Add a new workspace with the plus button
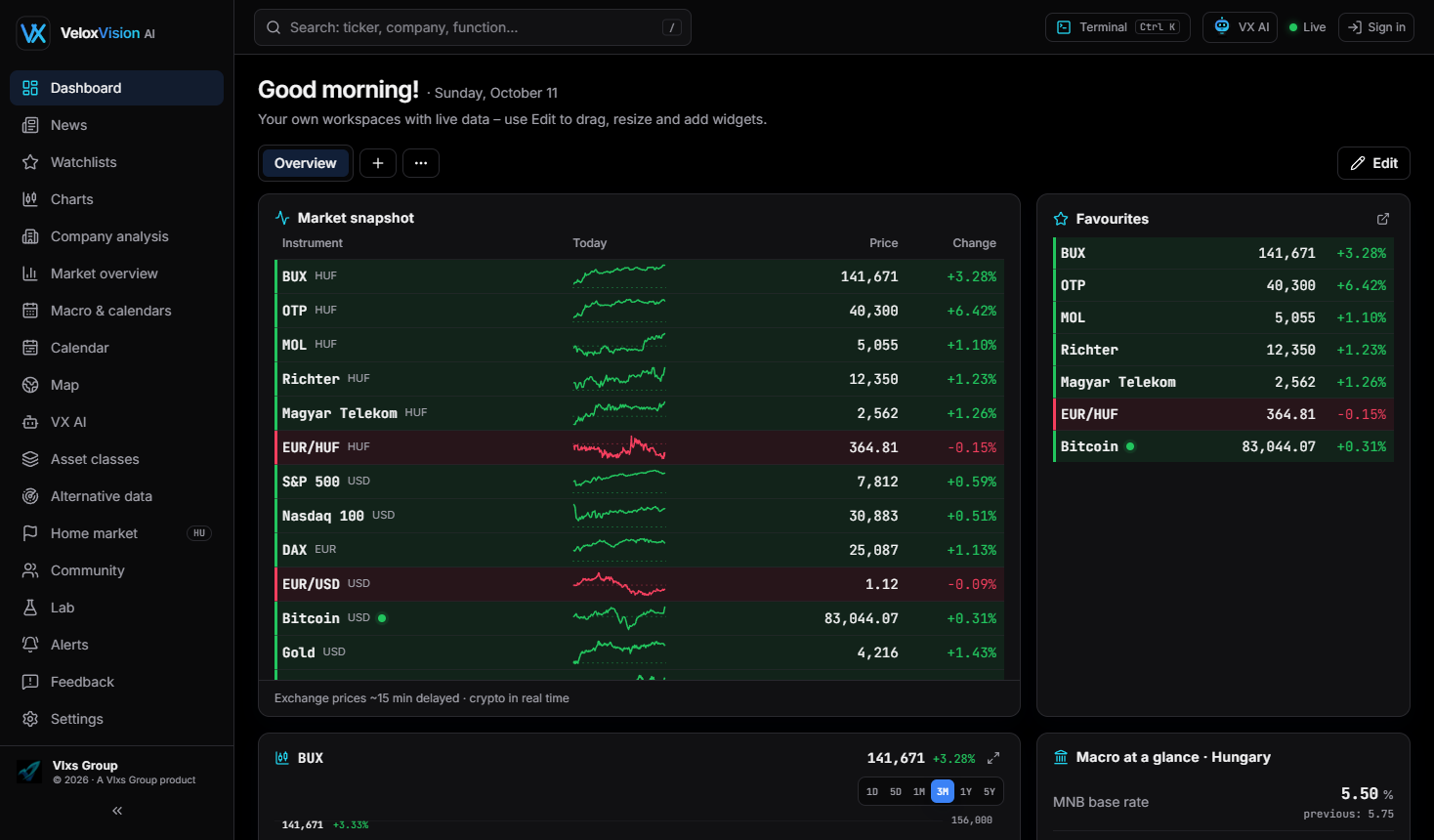The width and height of the screenshot is (1434, 840). [378, 163]
